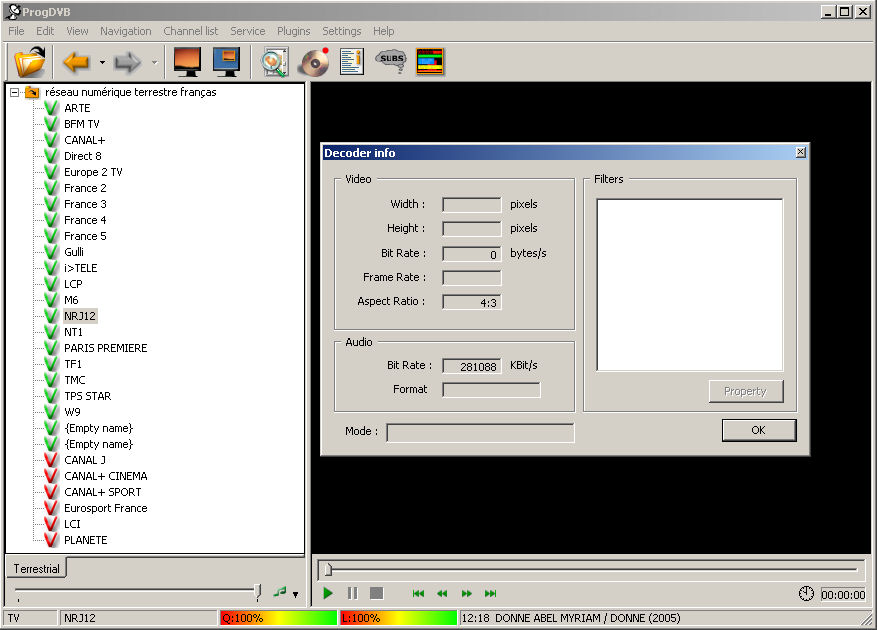Pause playback with the Pause button
The image size is (877, 630).
pos(352,593)
